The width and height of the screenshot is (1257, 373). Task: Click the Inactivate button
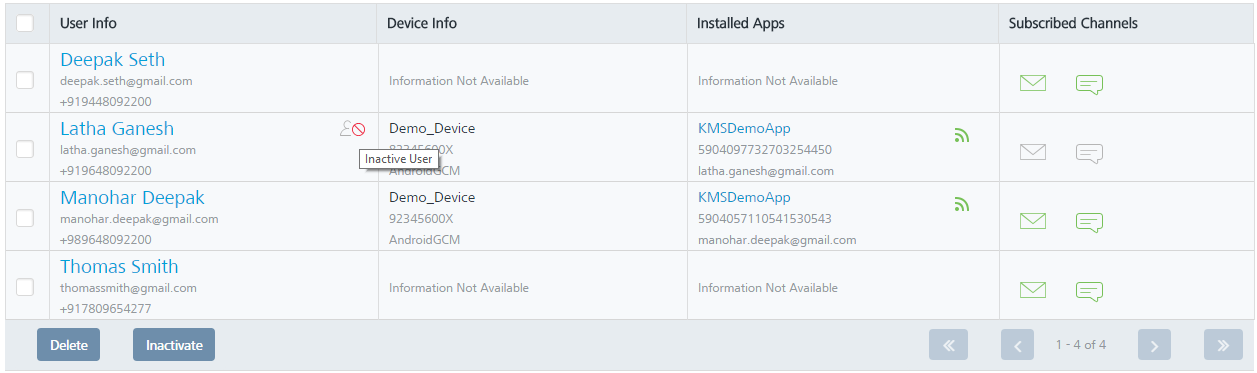click(174, 345)
